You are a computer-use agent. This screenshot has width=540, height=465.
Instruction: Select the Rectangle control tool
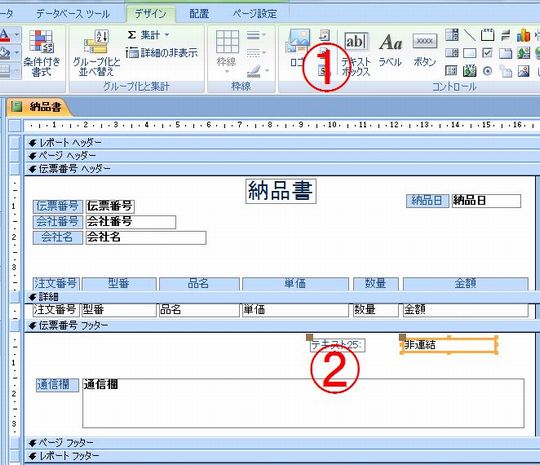(470, 53)
